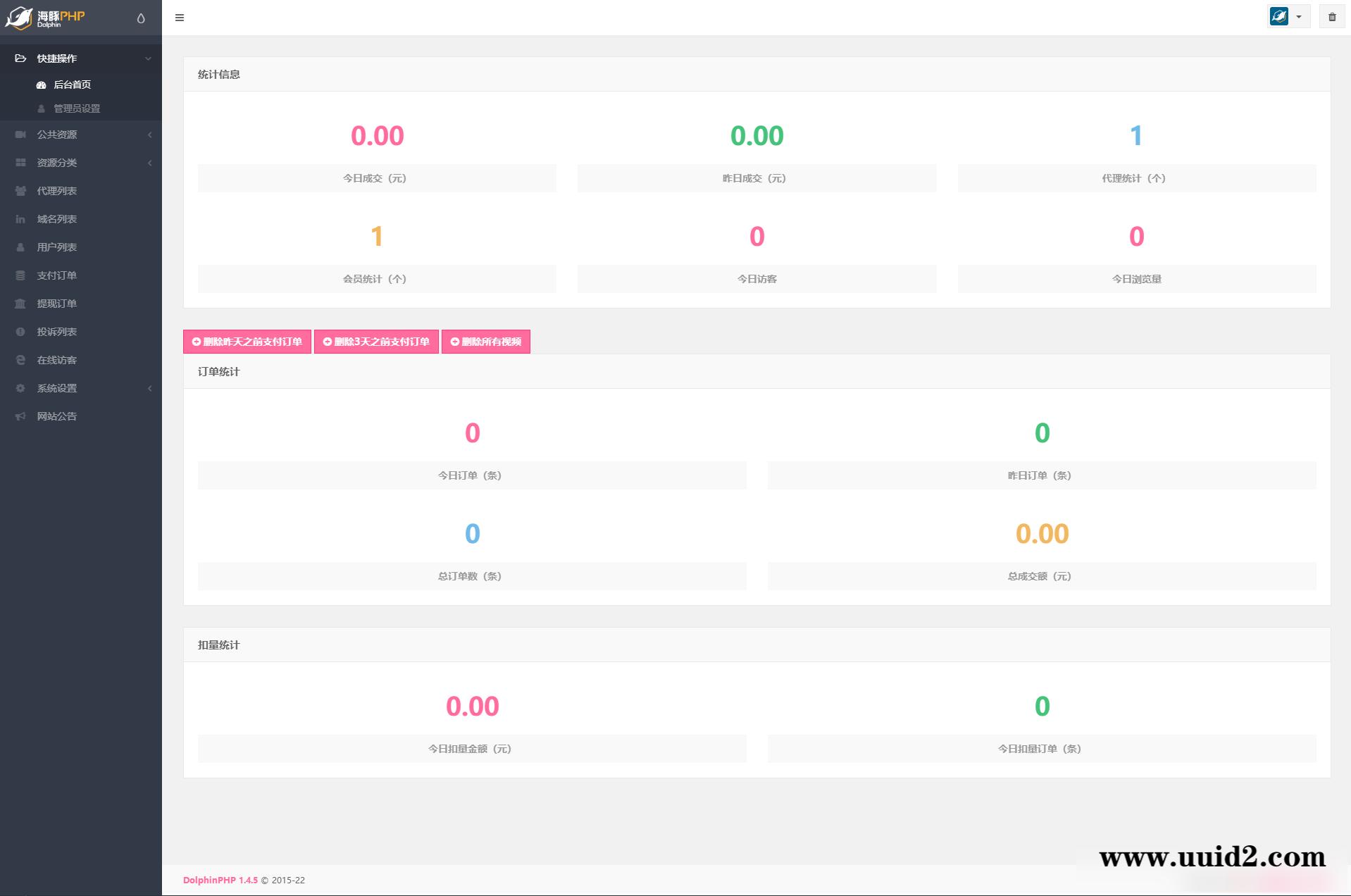The width and height of the screenshot is (1351, 896).
Task: Click the 代理列表 users icon
Action: [20, 191]
